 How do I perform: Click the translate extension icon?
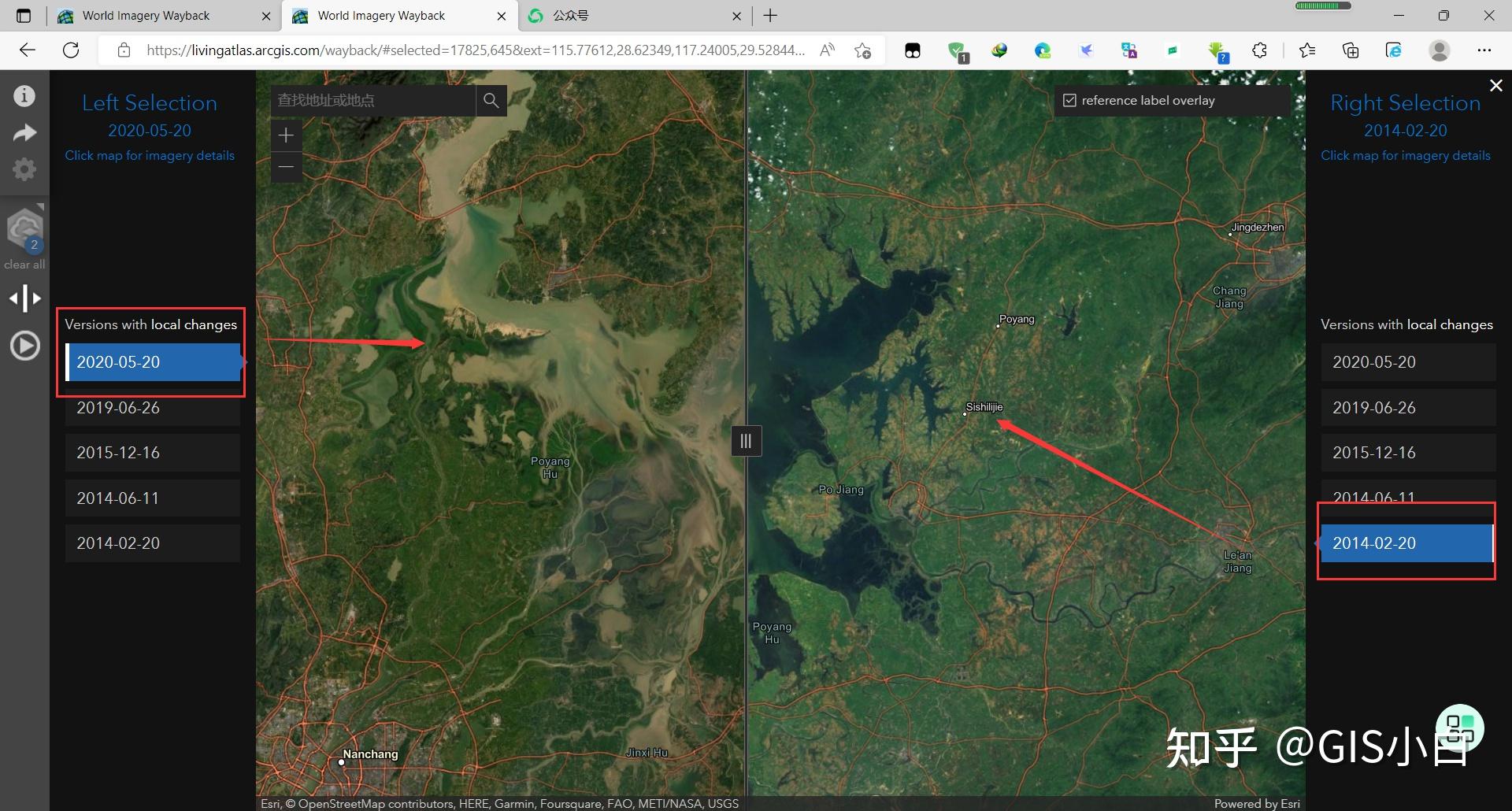tap(1129, 50)
